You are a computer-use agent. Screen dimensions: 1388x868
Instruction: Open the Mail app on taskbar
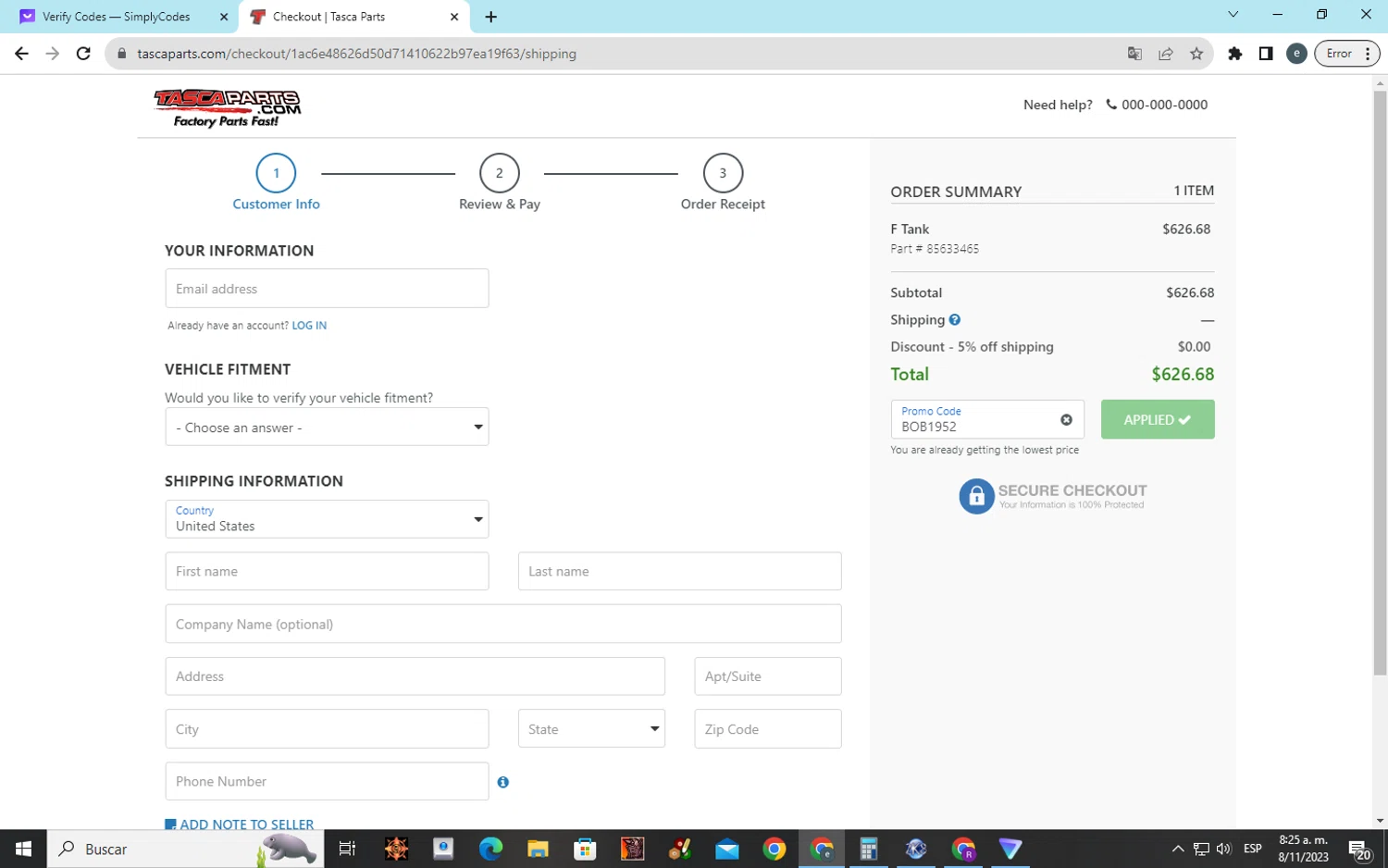[727, 849]
